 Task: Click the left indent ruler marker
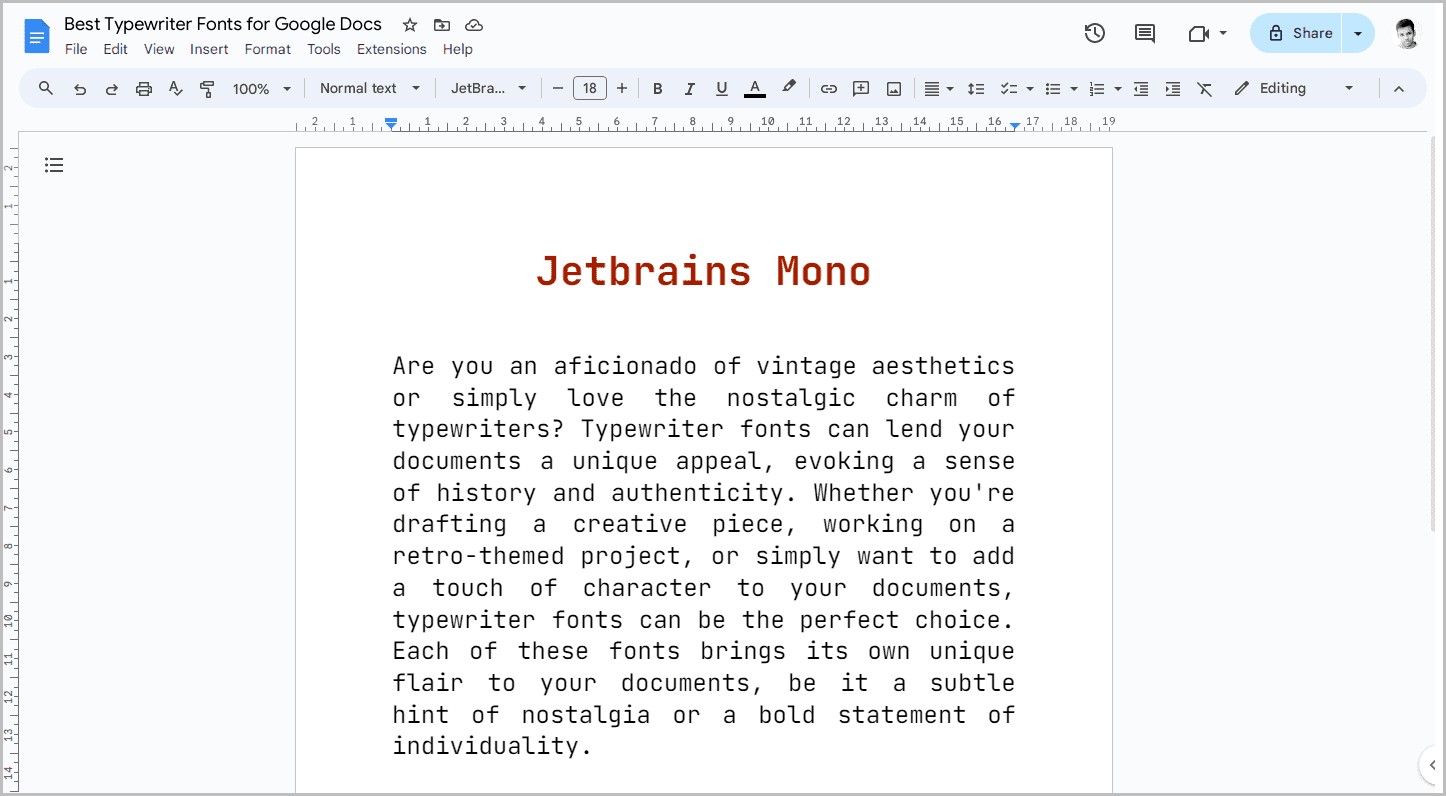click(391, 123)
